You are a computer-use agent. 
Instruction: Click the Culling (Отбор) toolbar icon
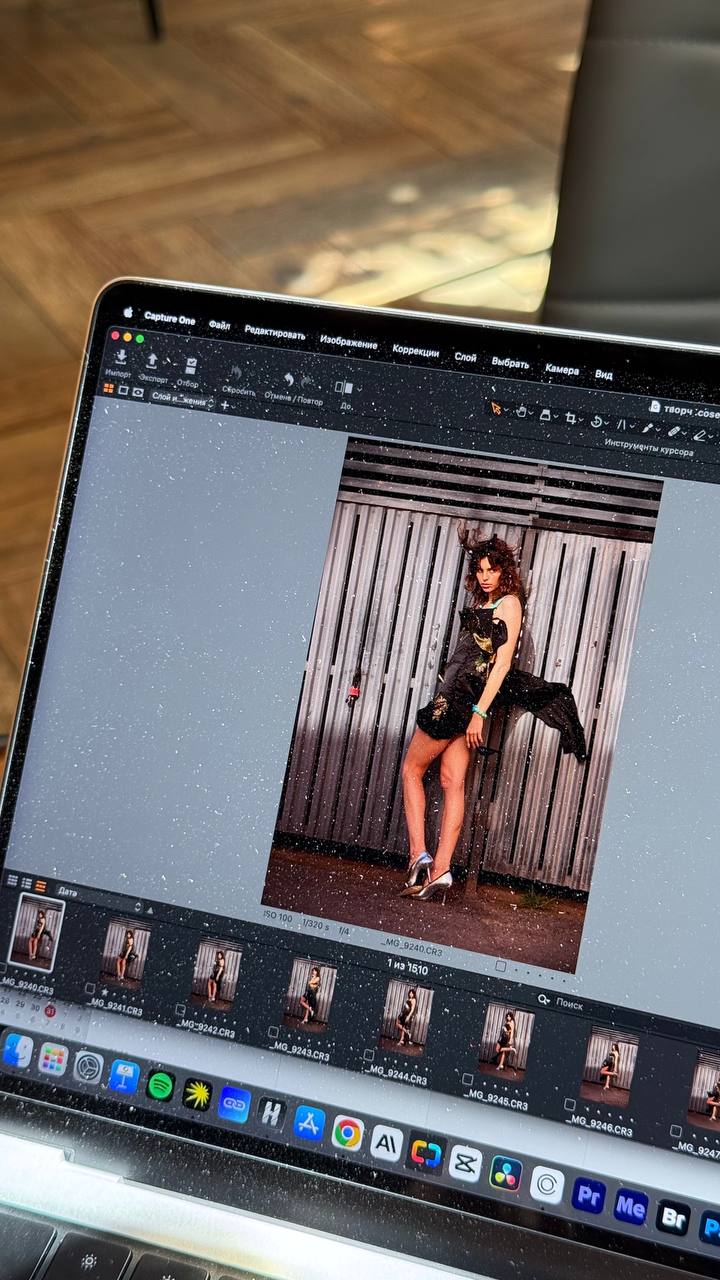coord(190,366)
